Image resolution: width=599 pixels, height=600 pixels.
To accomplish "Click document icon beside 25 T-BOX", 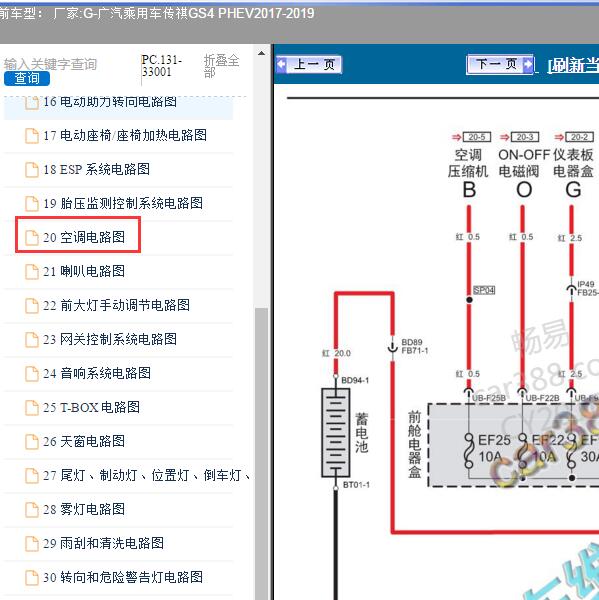I will pyautogui.click(x=32, y=408).
